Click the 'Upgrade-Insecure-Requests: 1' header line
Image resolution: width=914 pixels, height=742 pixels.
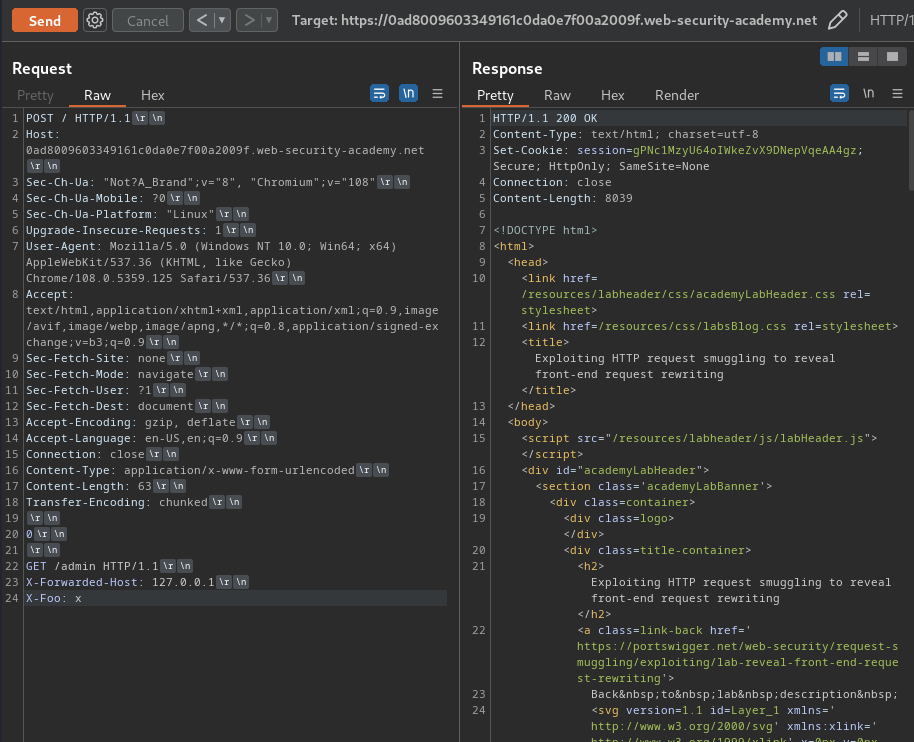coord(124,230)
